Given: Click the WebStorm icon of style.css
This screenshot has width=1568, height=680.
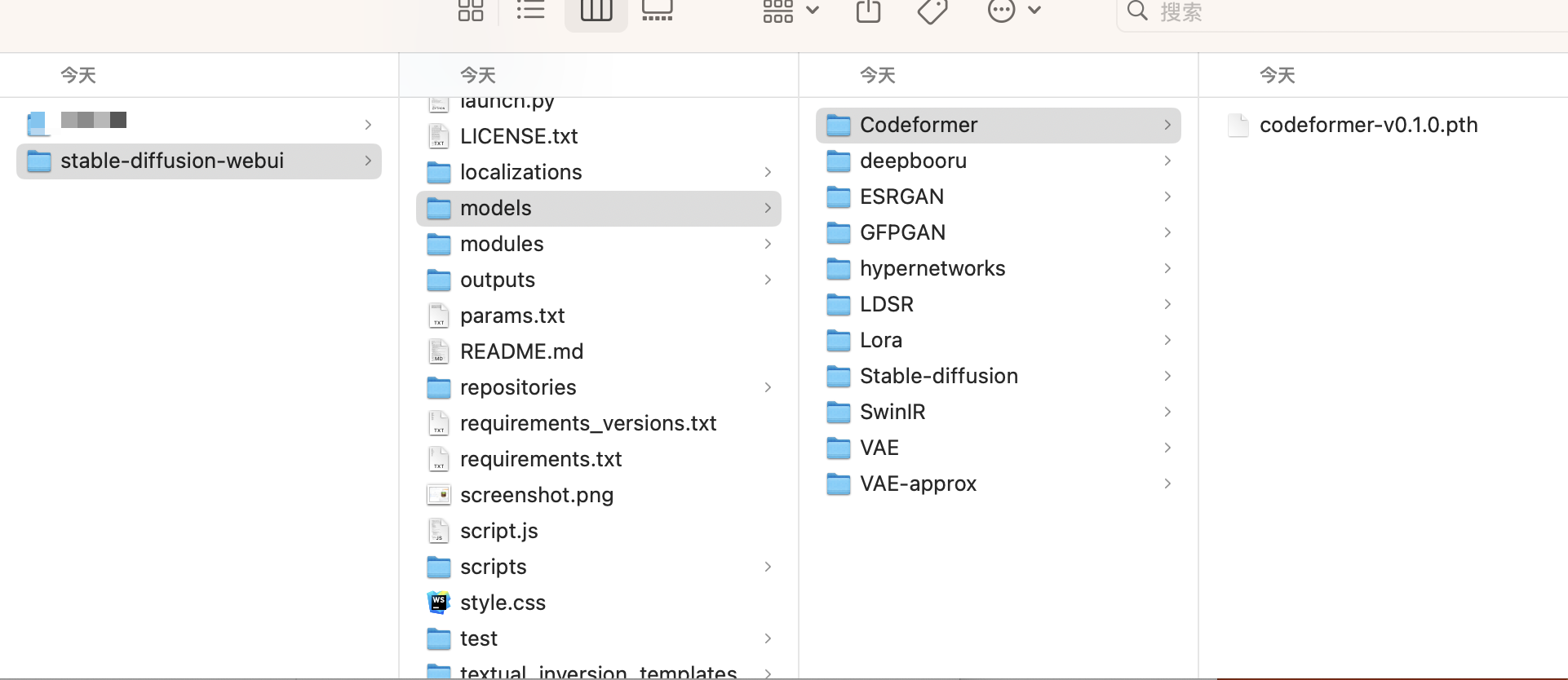Looking at the screenshot, I should point(439,603).
